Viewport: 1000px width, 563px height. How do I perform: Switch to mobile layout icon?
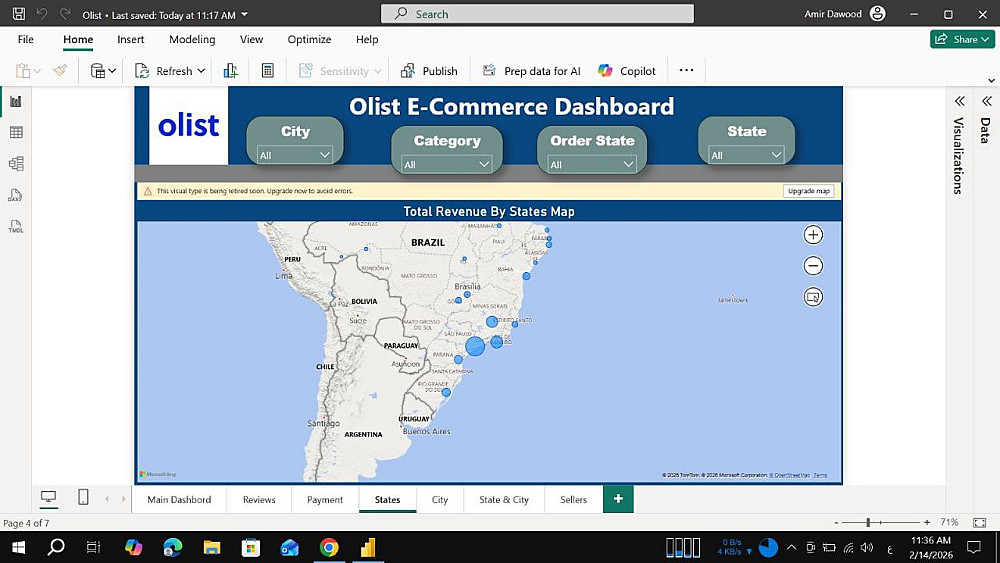(83, 497)
